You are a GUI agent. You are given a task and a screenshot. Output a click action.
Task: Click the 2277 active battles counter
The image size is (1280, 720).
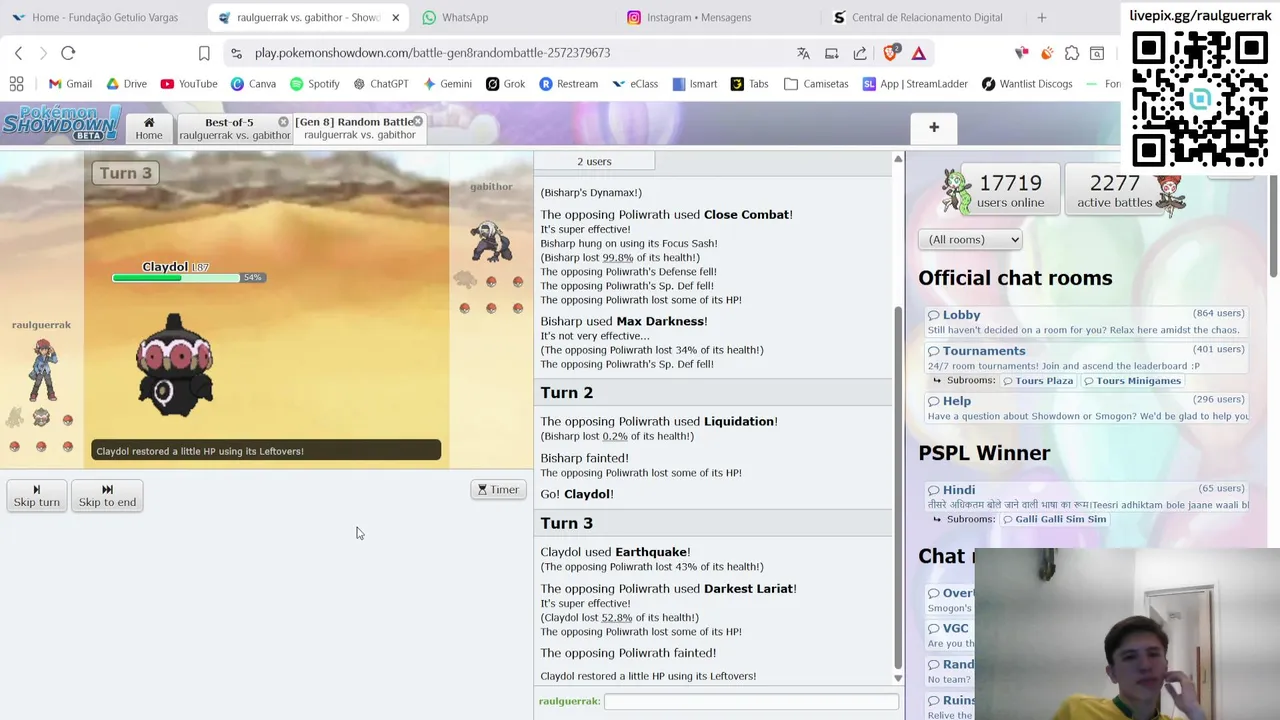click(x=1115, y=190)
